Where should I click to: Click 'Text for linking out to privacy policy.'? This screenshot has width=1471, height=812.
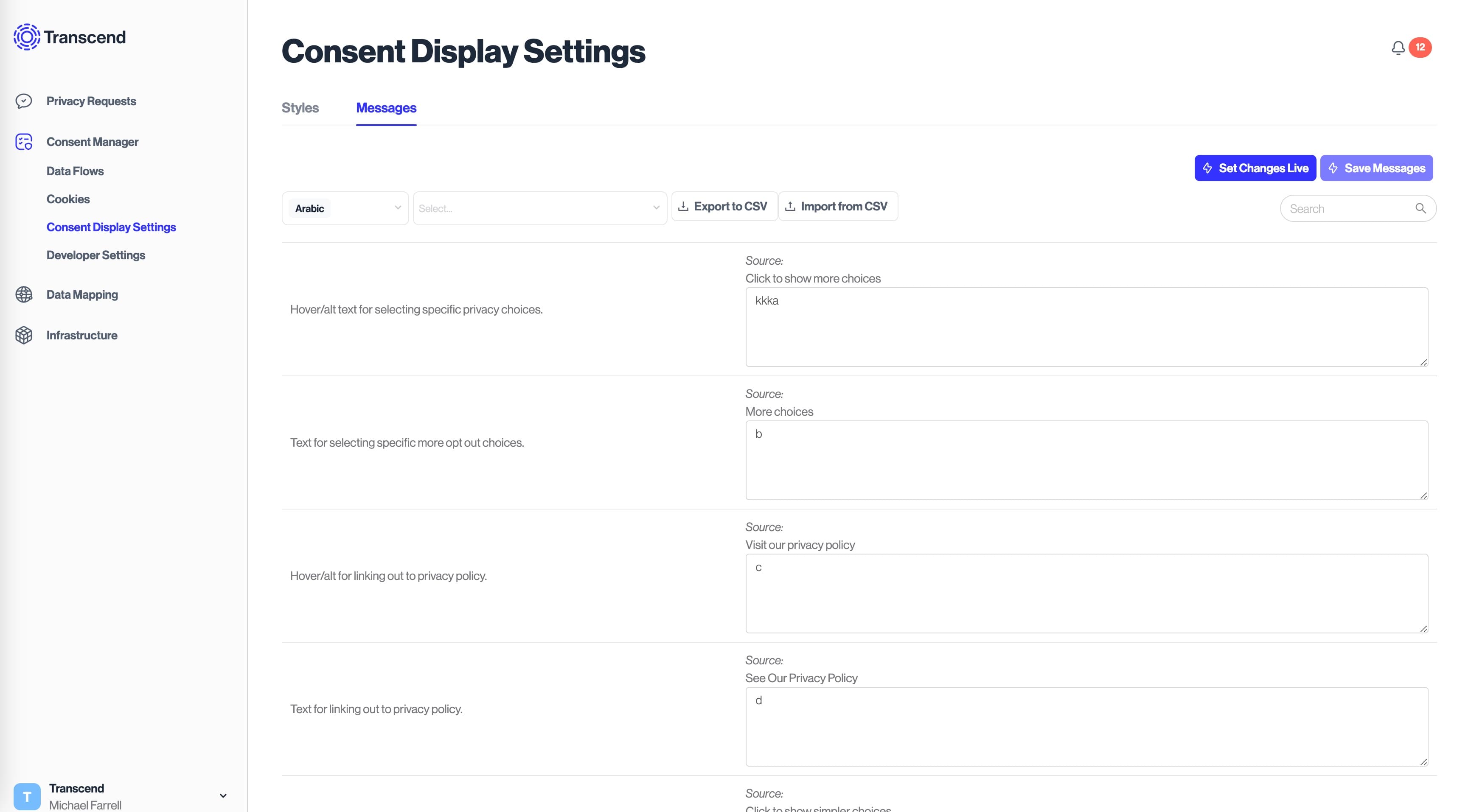[376, 709]
